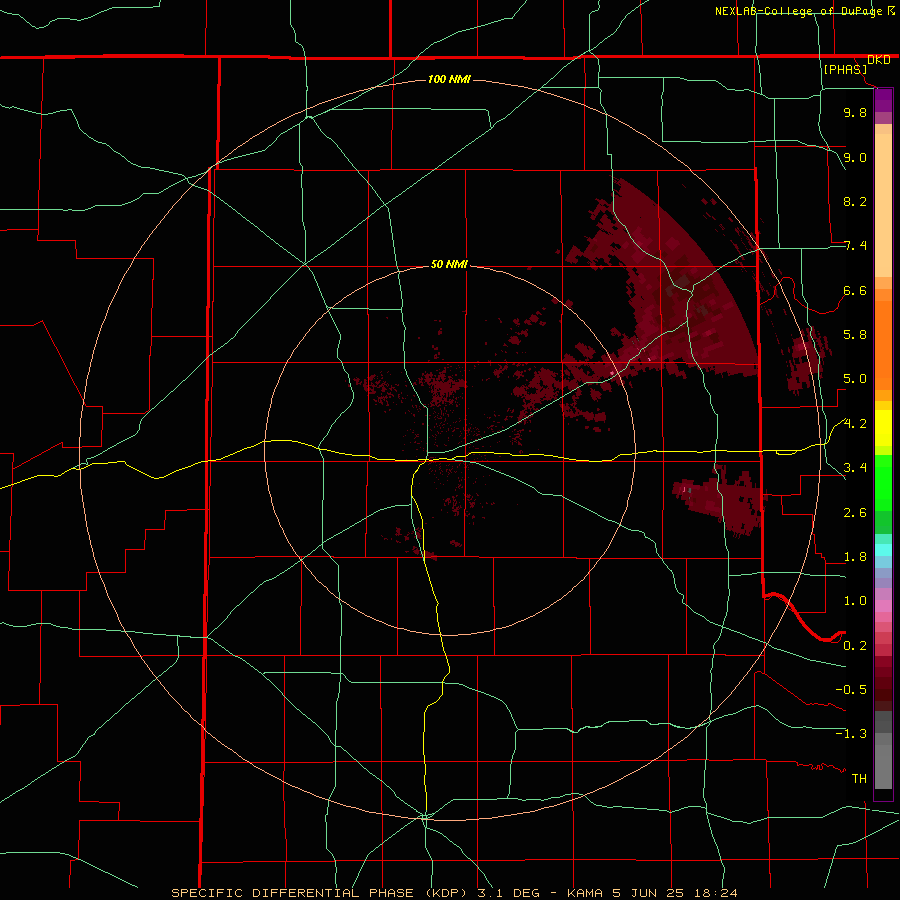Click the pale peach color bar segment

883,205
